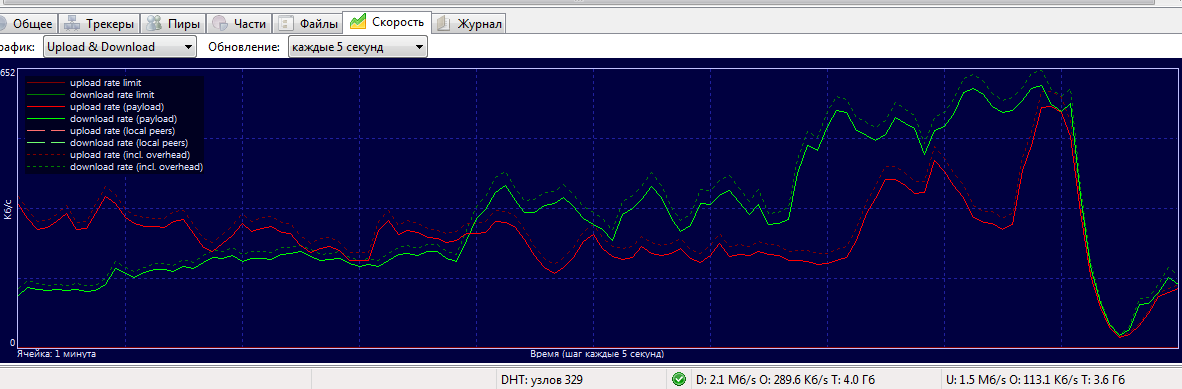
Task: Click the upload speed status 'U: 1.5 Мб/s'
Action: pos(1035,380)
